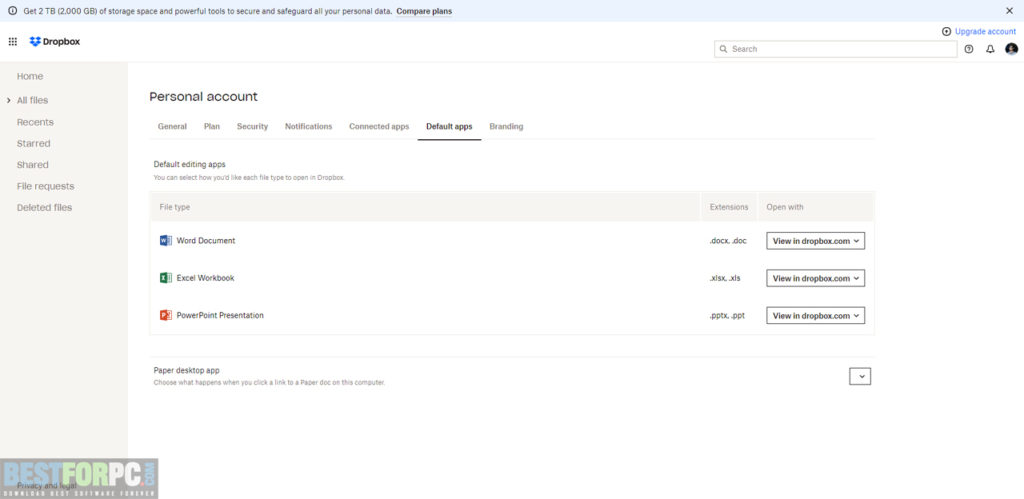Go to Home in sidebar
Viewport: 1024px width, 499px height.
[x=30, y=76]
